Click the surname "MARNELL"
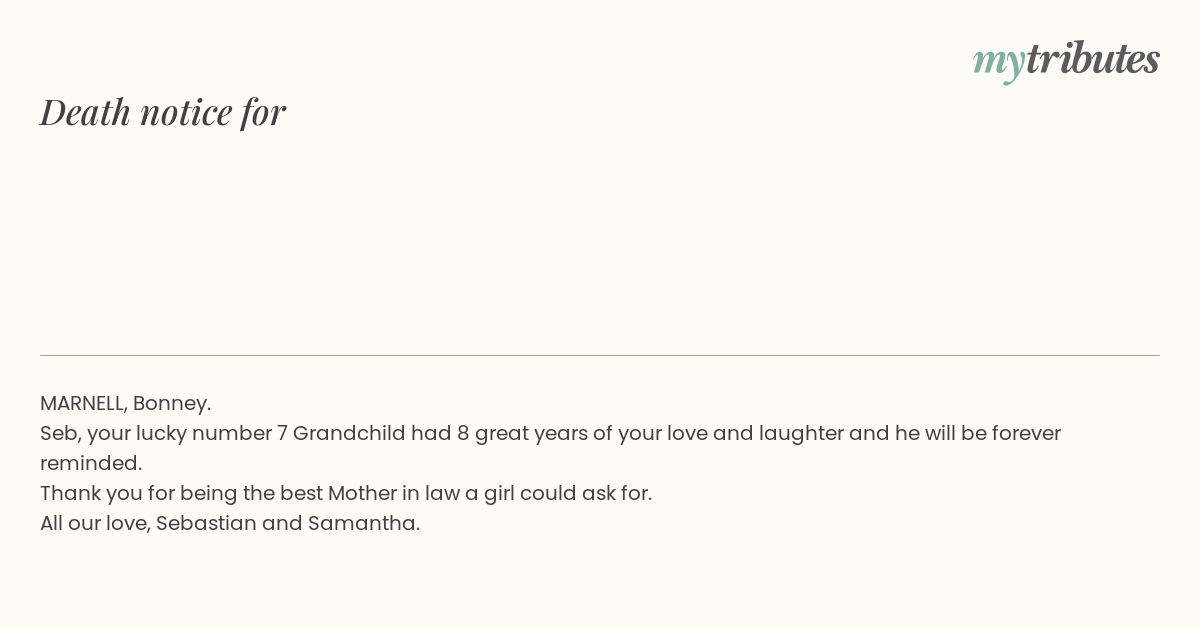Image resolution: width=1200 pixels, height=630 pixels. (x=82, y=403)
